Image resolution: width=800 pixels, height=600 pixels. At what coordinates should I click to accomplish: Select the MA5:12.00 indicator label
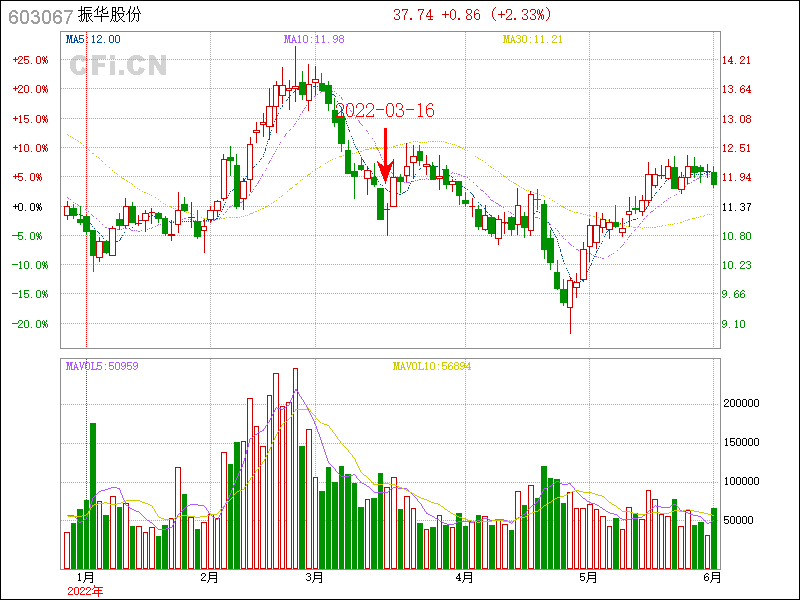93,39
